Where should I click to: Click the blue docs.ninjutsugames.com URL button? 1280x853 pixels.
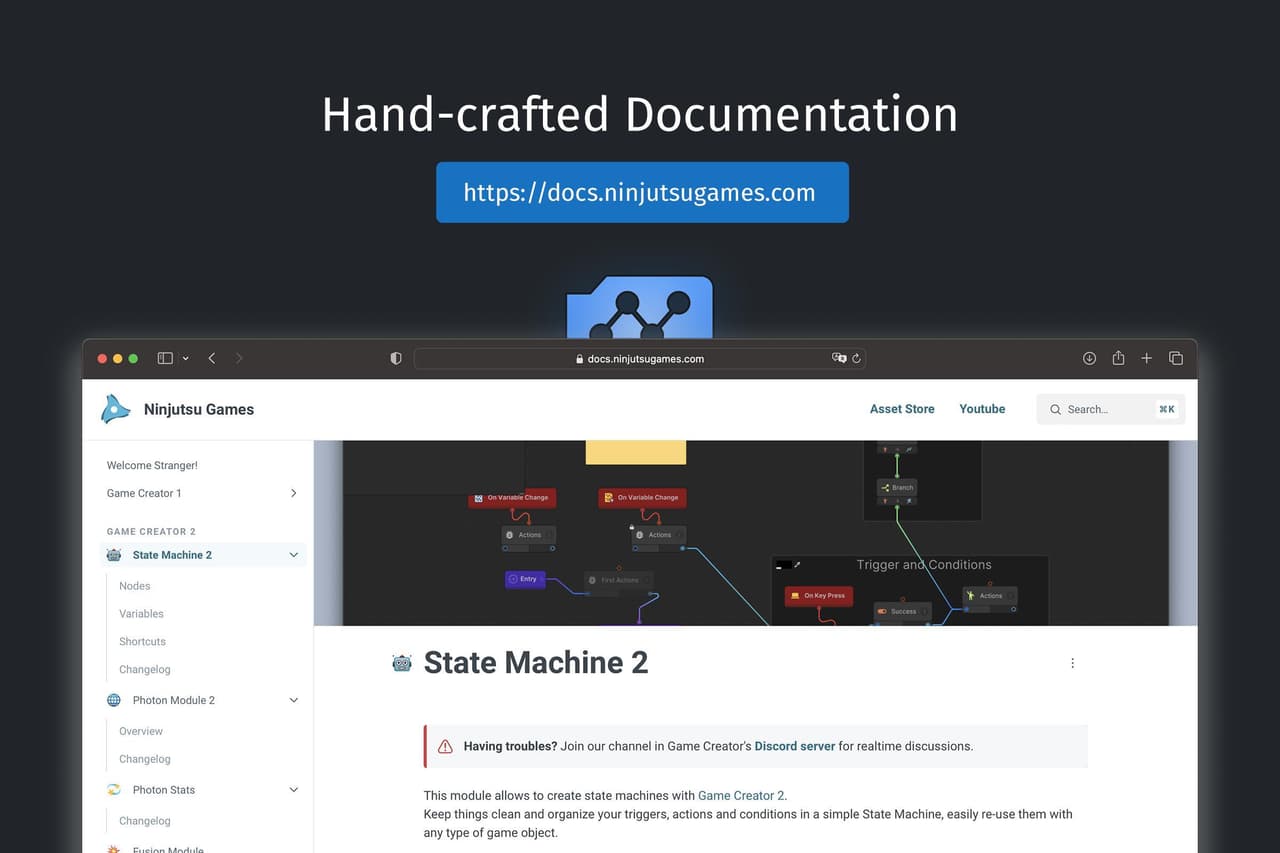tap(642, 192)
